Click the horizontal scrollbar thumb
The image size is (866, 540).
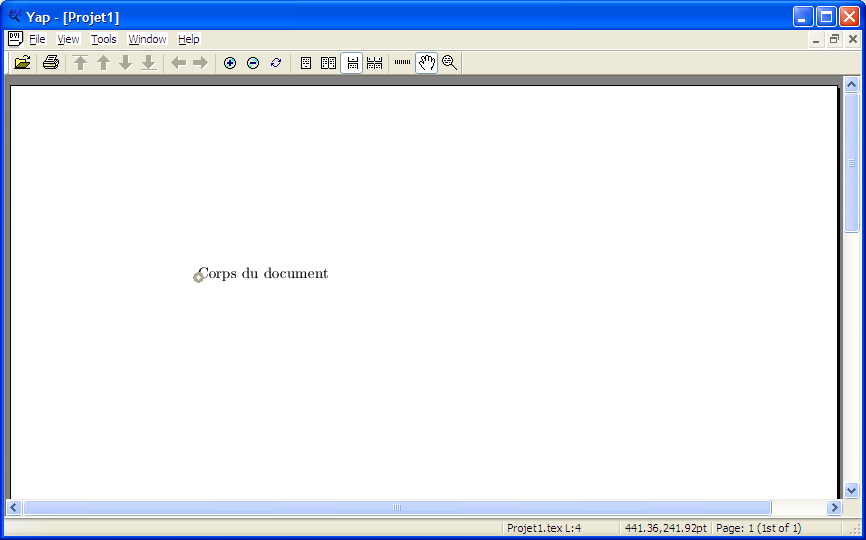[397, 507]
